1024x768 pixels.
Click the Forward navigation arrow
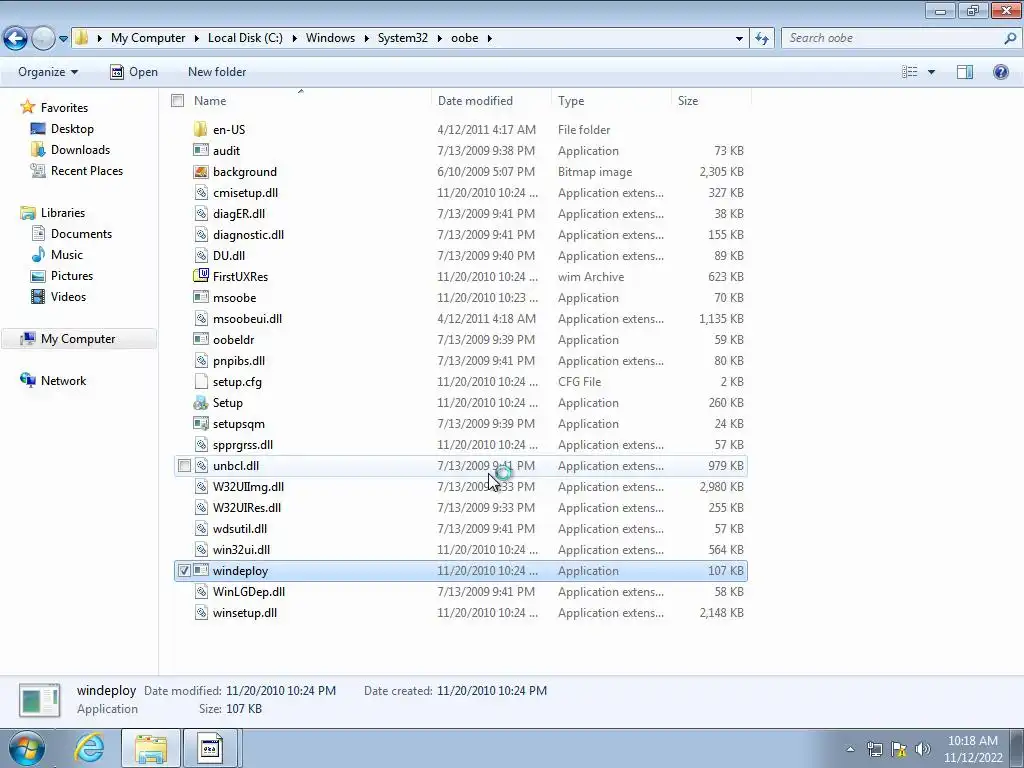(x=43, y=38)
